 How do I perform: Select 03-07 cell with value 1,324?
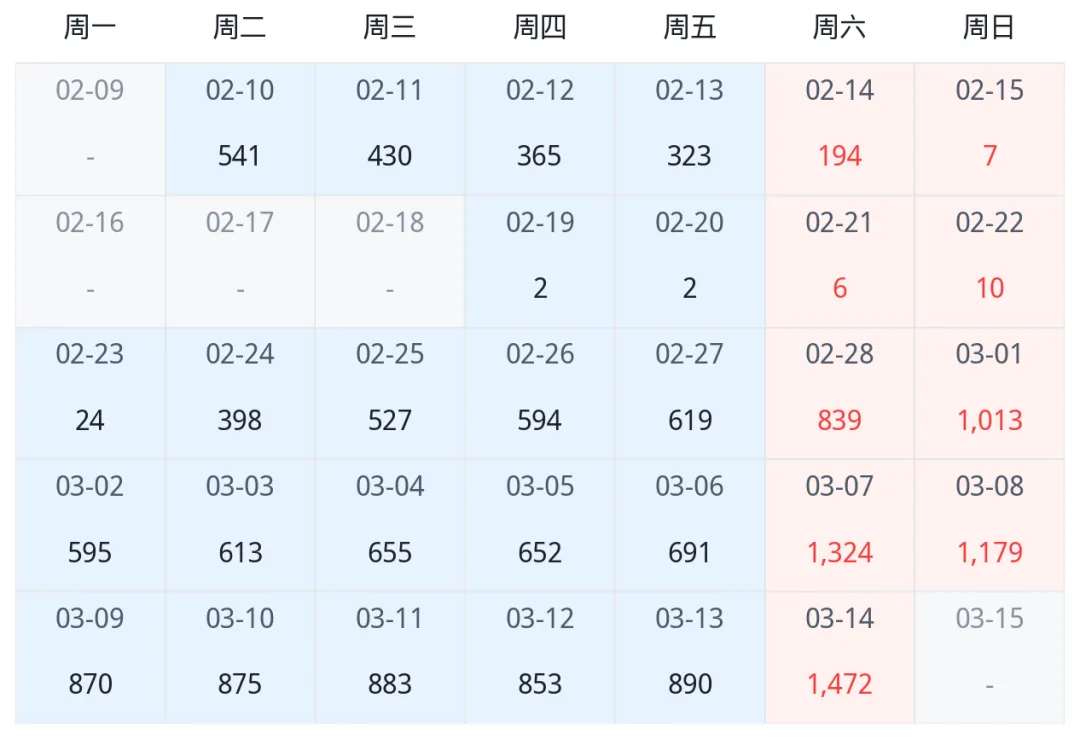tap(840, 525)
